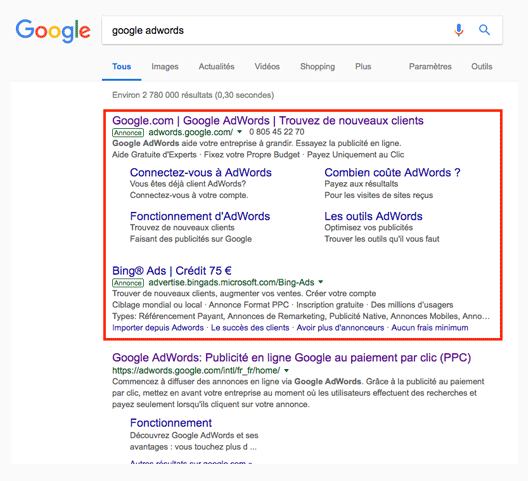Click the Environ 2 780 000 résultats text
Image resolution: width=528 pixels, height=481 pixels.
tap(193, 95)
